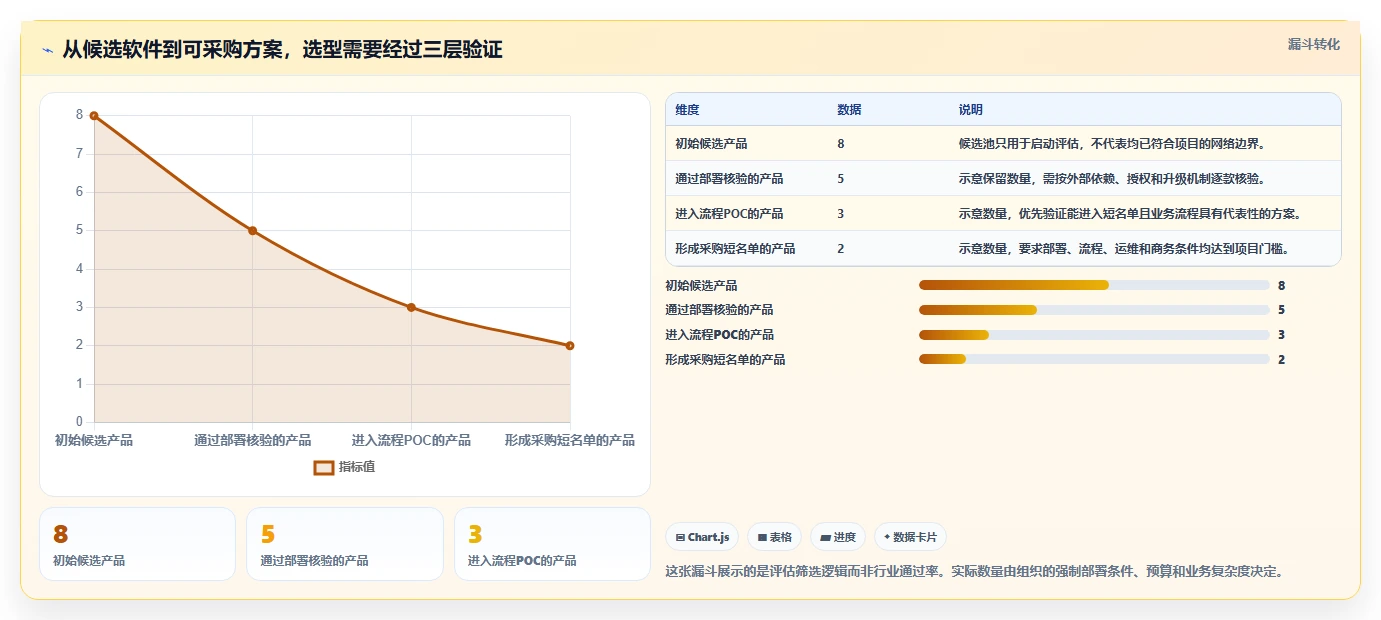Click table cell 通过部署核验的产品 in the 维度 column
The height and width of the screenshot is (620, 1381).
pyautogui.click(x=729, y=179)
